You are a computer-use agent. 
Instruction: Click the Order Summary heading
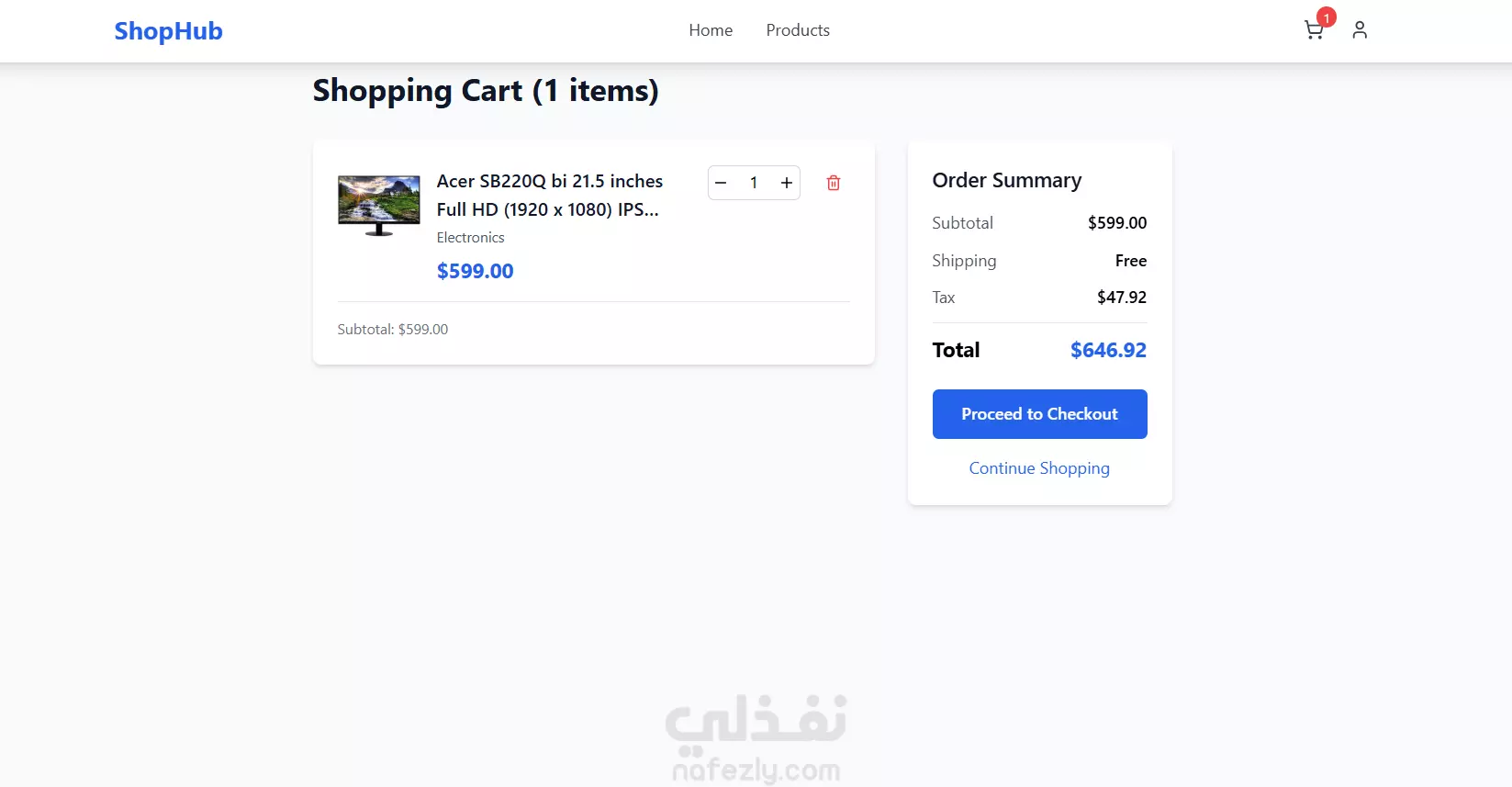[x=1007, y=180]
